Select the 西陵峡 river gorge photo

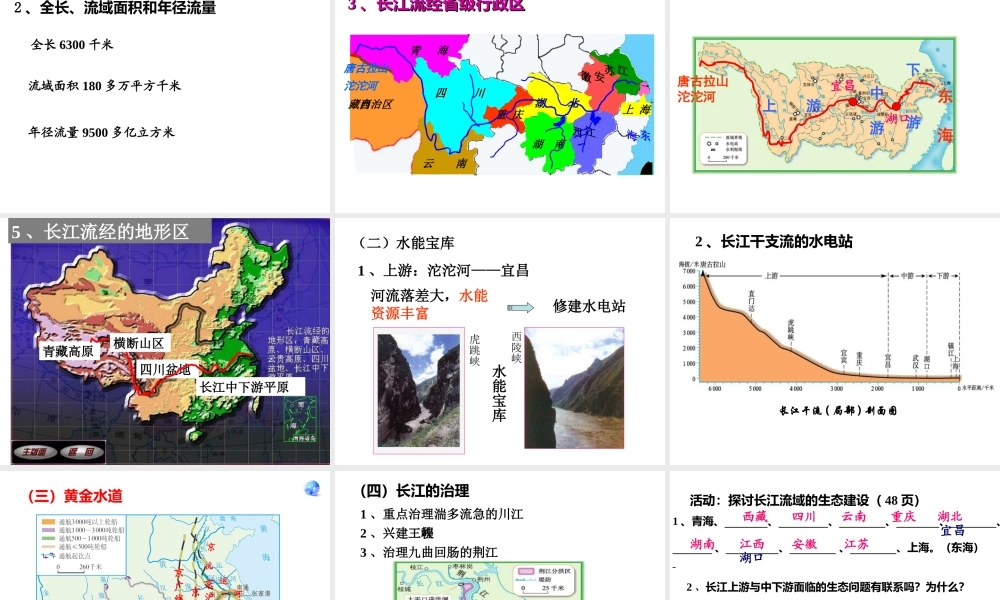click(x=574, y=388)
